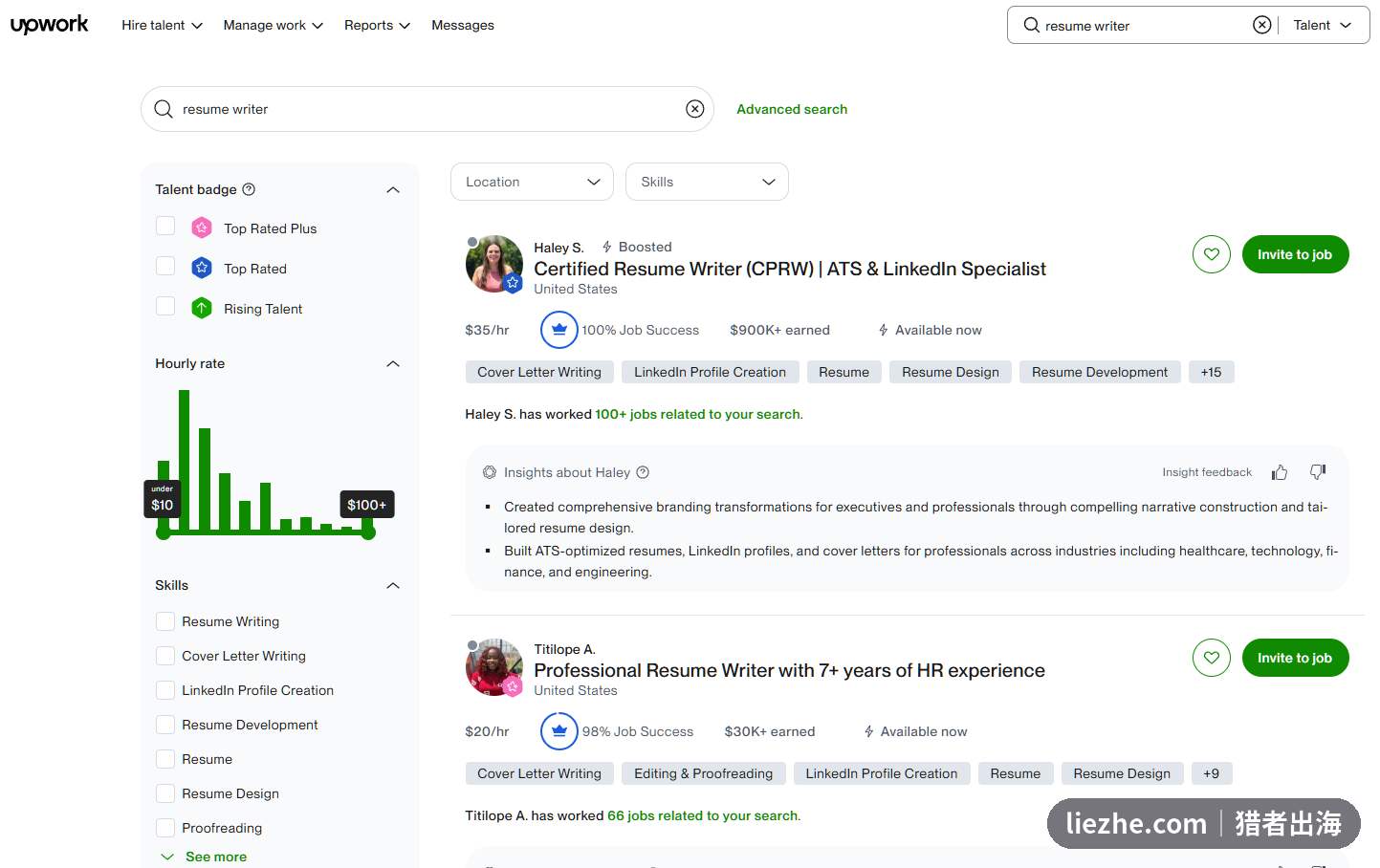Click the magnifier icon in main search bar

click(164, 109)
